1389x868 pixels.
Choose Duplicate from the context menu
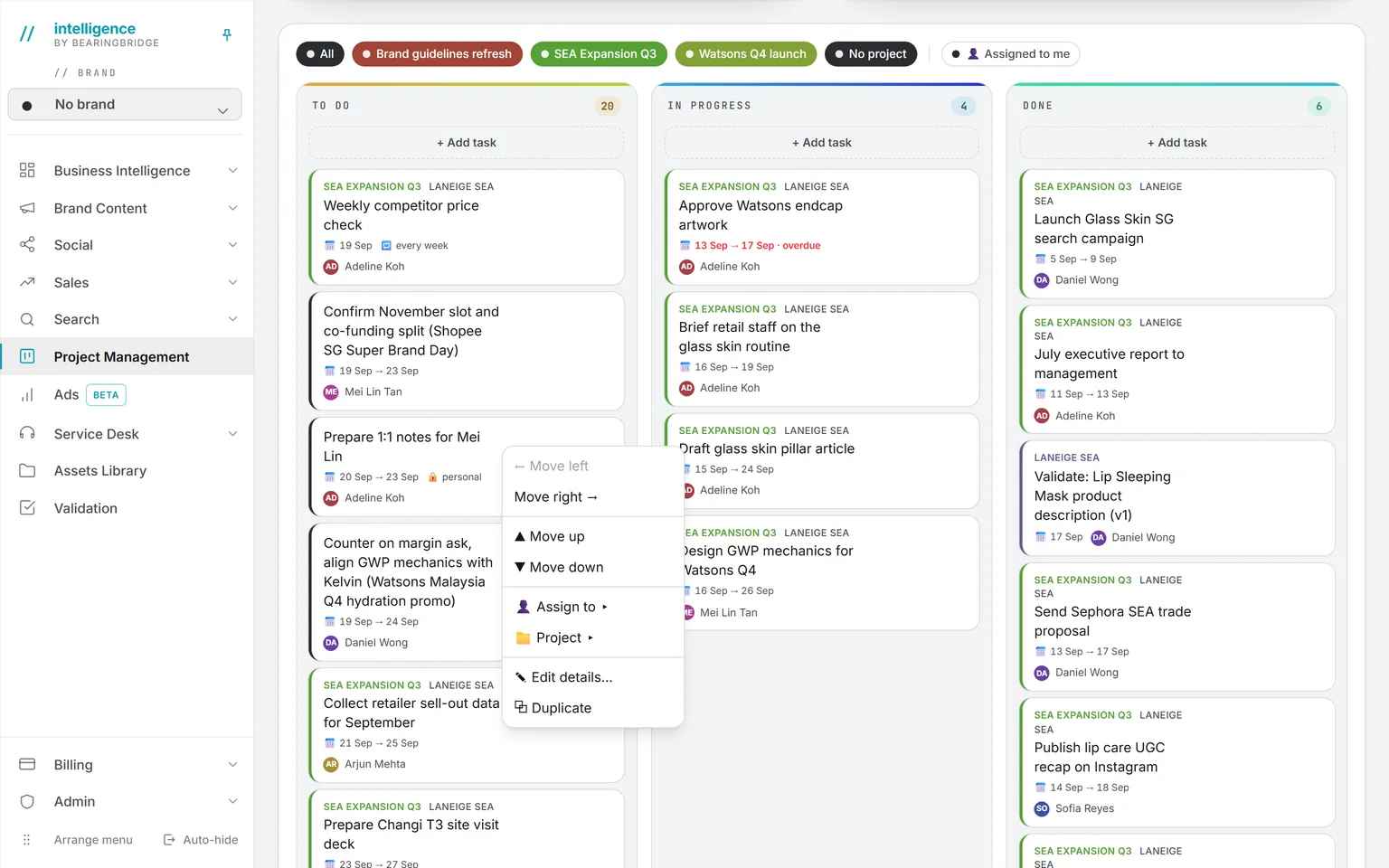click(593, 708)
